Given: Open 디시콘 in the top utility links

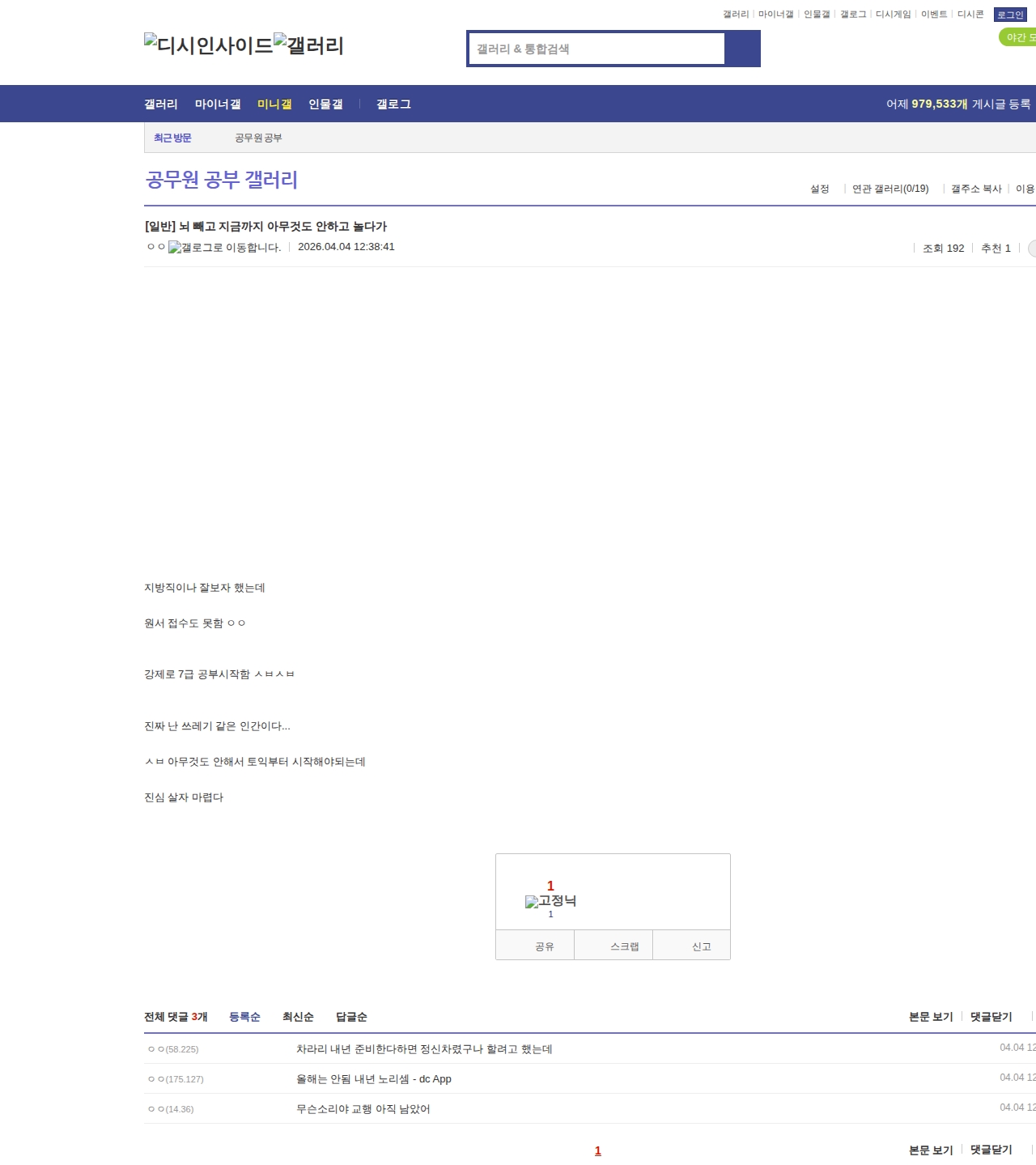Looking at the screenshot, I should click(970, 15).
